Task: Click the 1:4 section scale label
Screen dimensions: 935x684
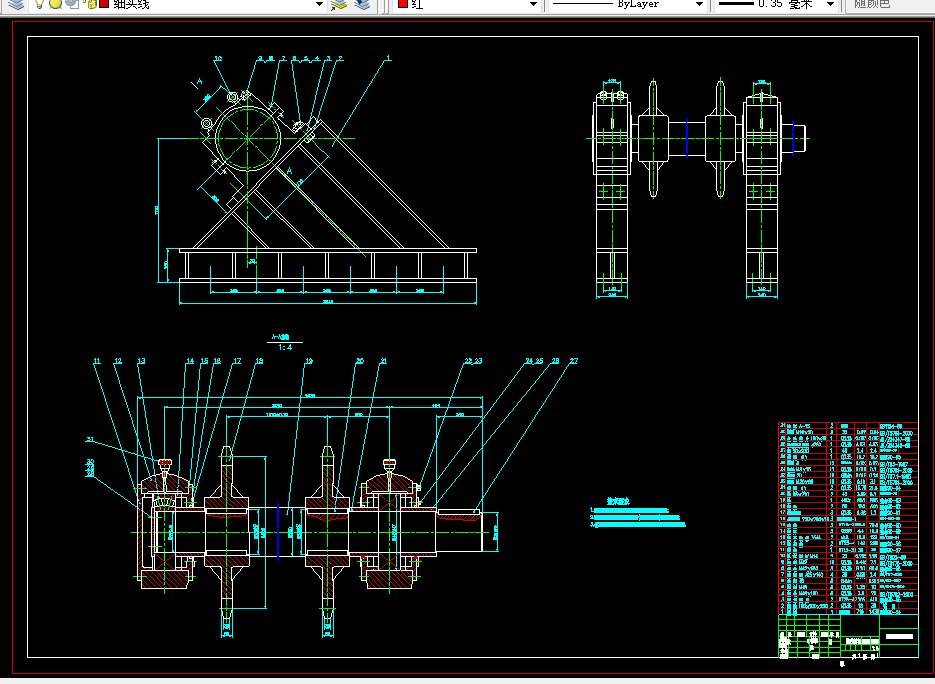Action: [285, 347]
